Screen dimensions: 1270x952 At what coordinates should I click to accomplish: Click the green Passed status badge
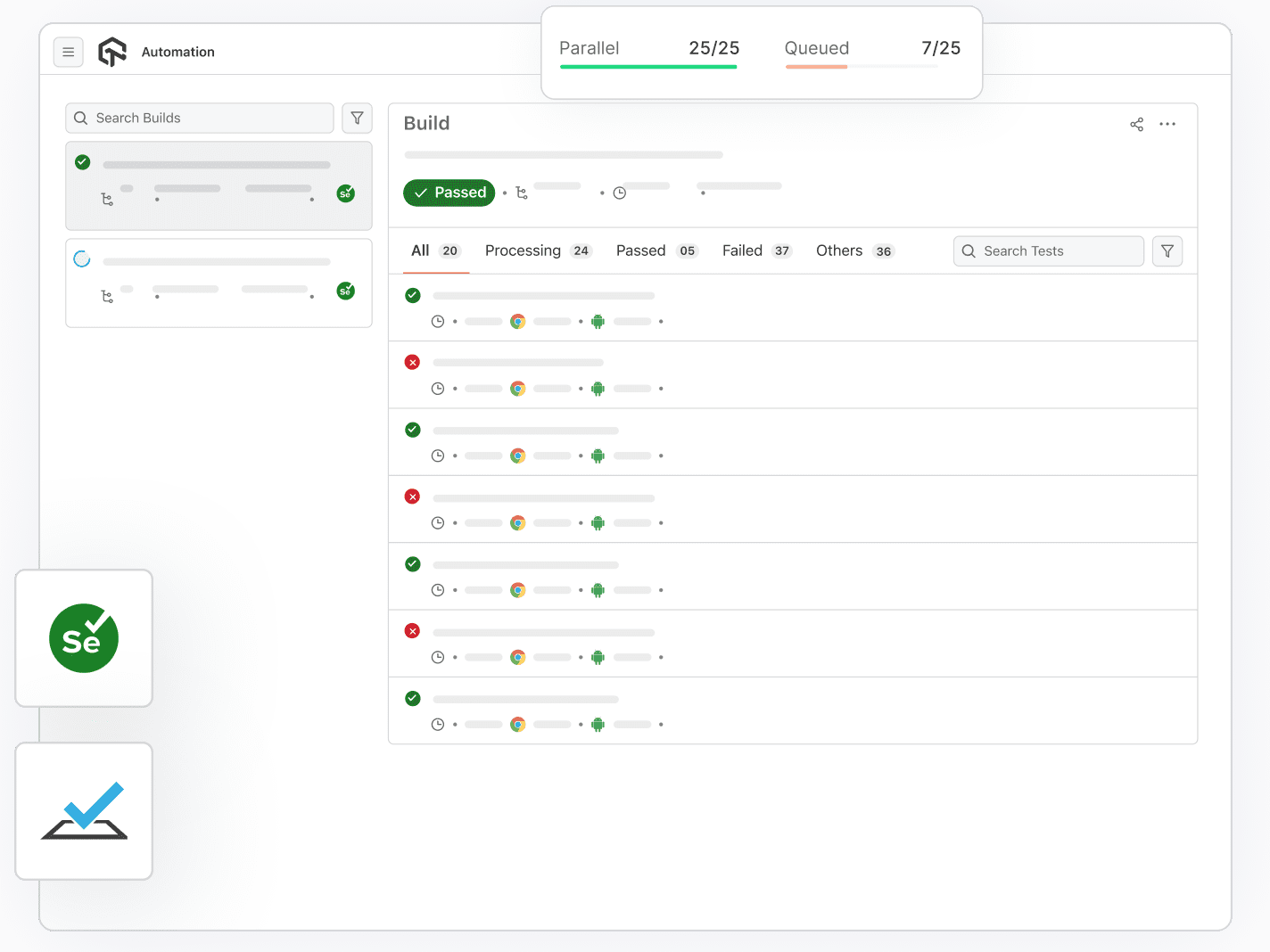[449, 193]
